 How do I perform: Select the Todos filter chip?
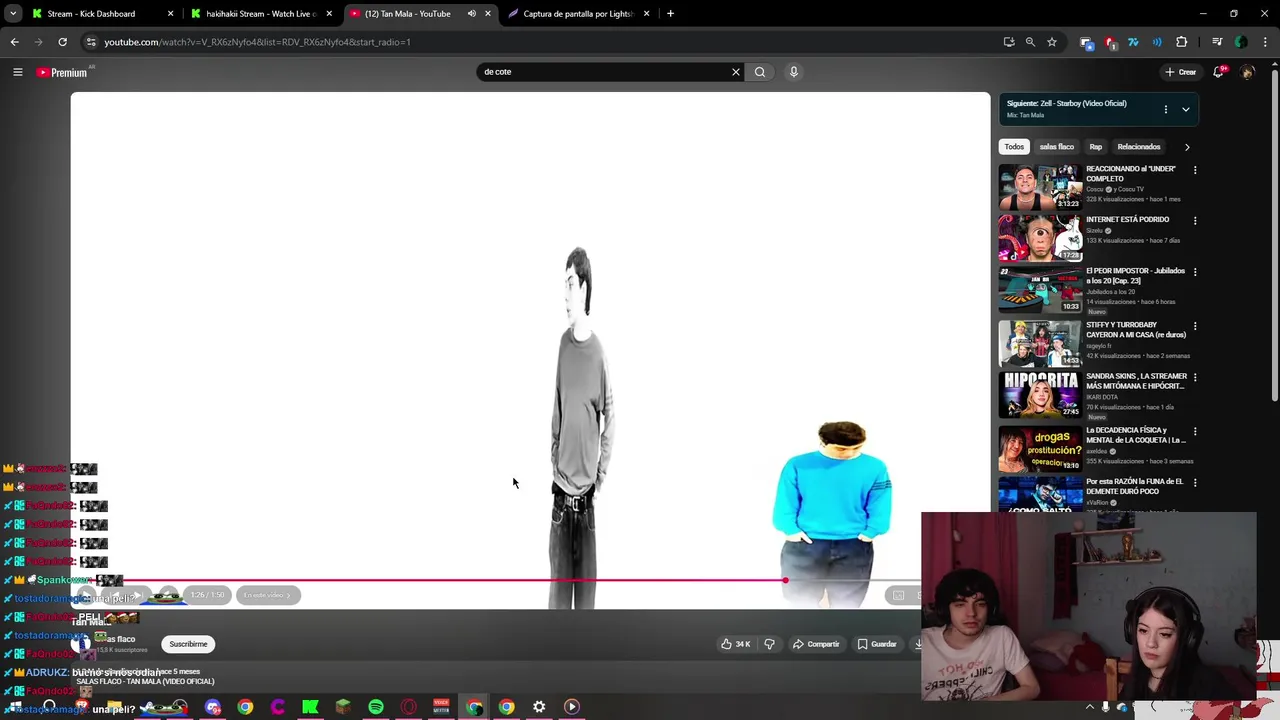[1014, 147]
